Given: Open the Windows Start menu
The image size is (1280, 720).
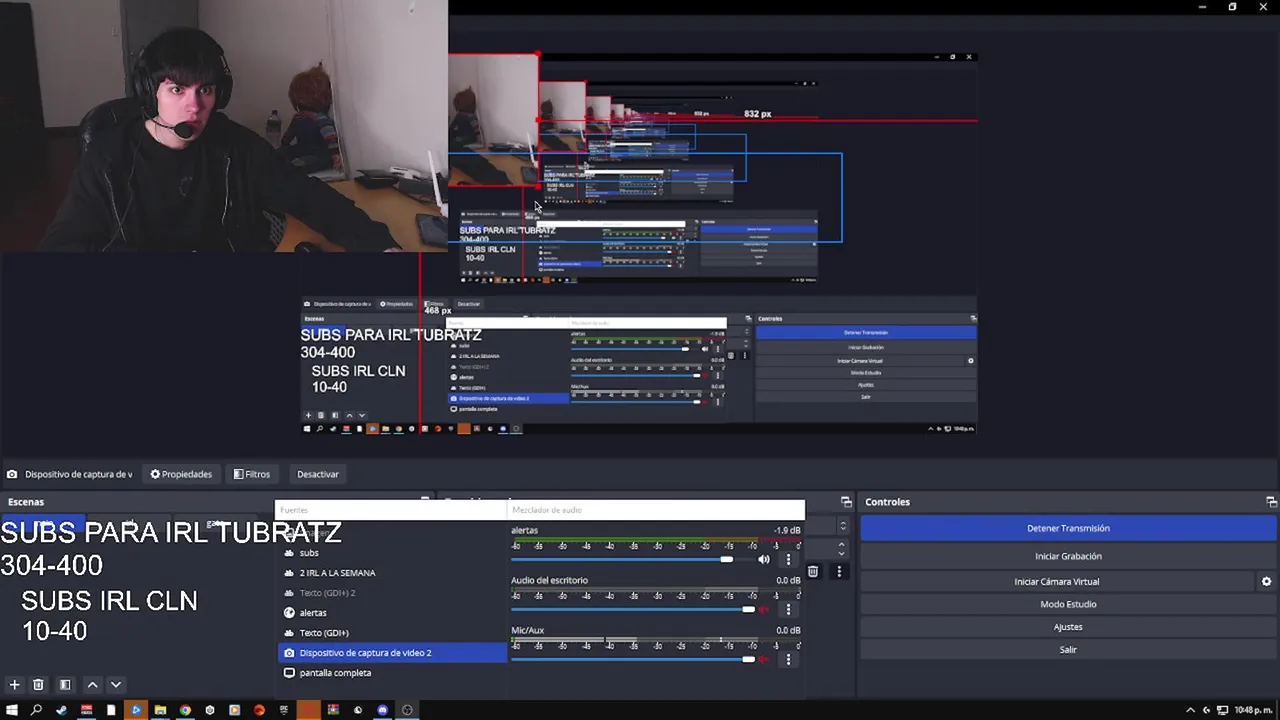Looking at the screenshot, I should tap(12, 710).
